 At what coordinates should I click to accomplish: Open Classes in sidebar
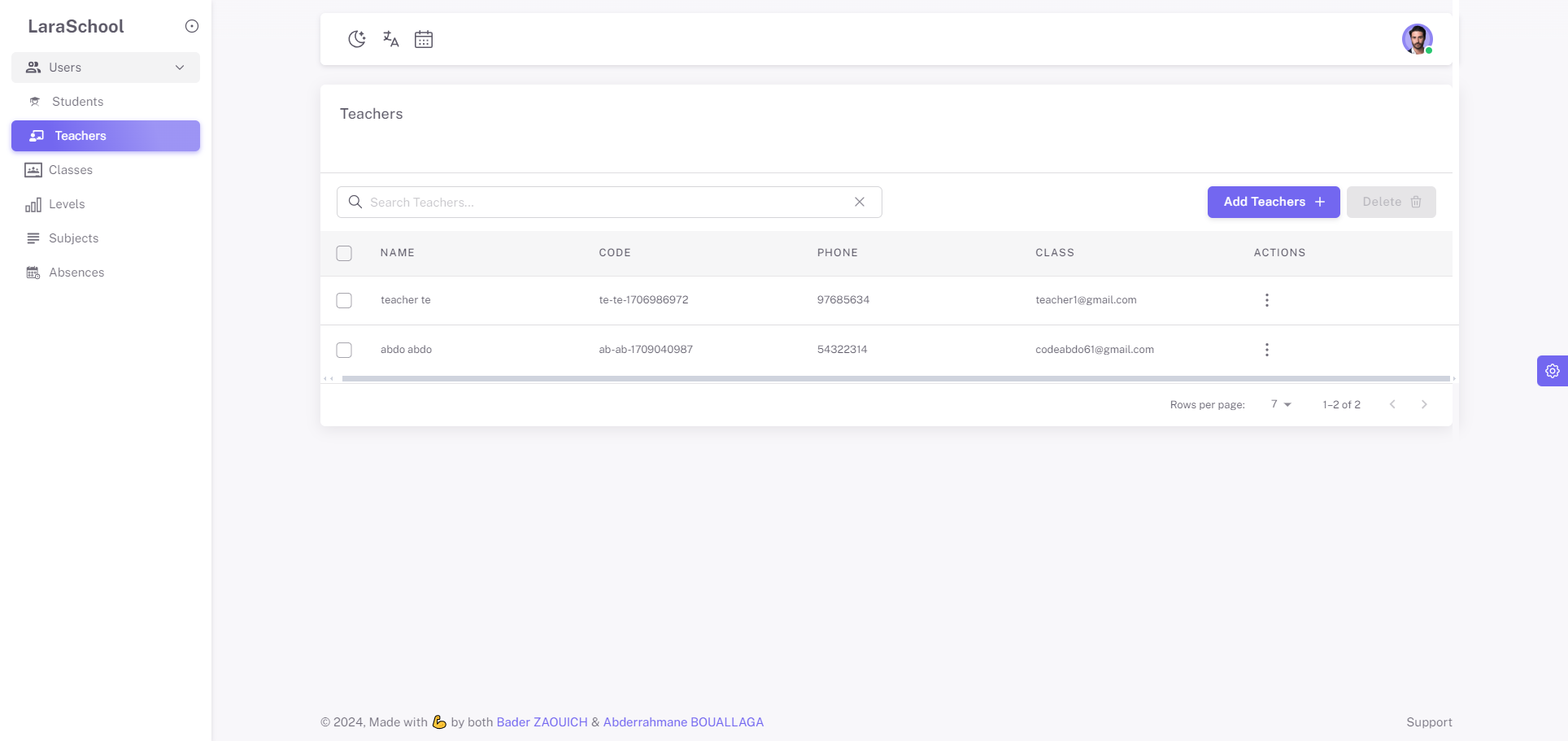106,170
